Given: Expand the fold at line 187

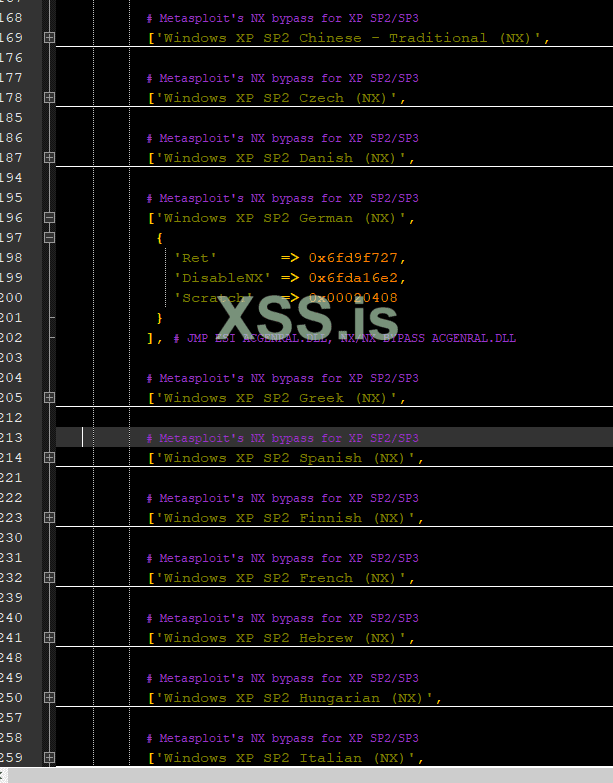Looking at the screenshot, I should point(49,157).
